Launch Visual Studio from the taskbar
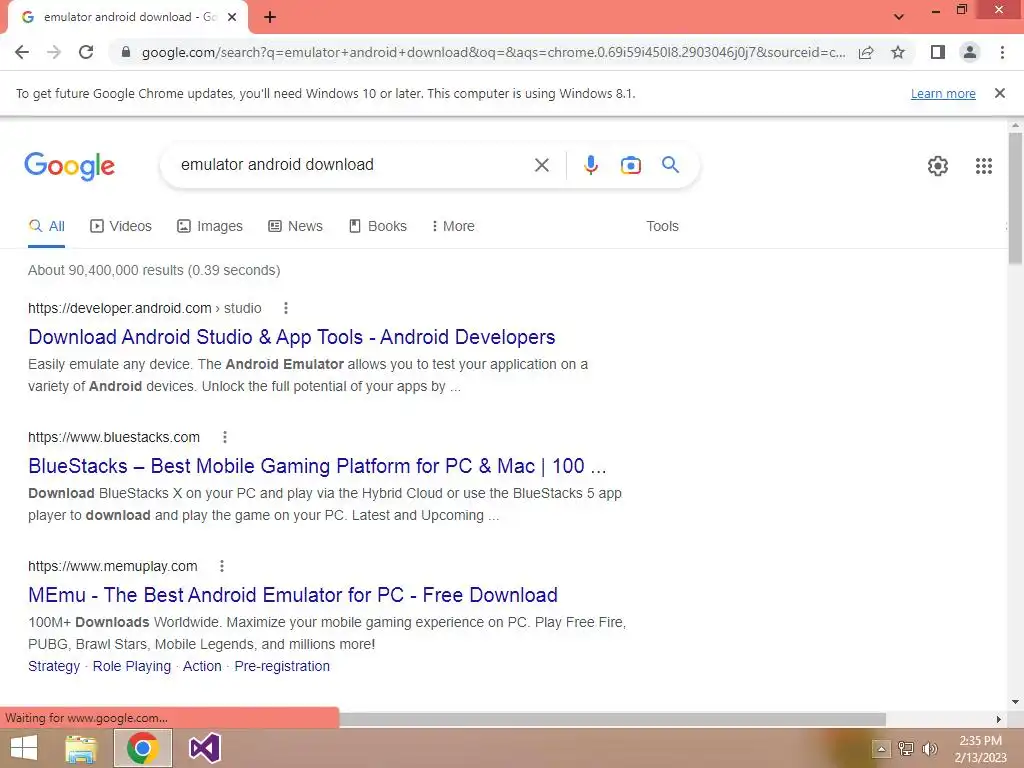 (x=204, y=748)
